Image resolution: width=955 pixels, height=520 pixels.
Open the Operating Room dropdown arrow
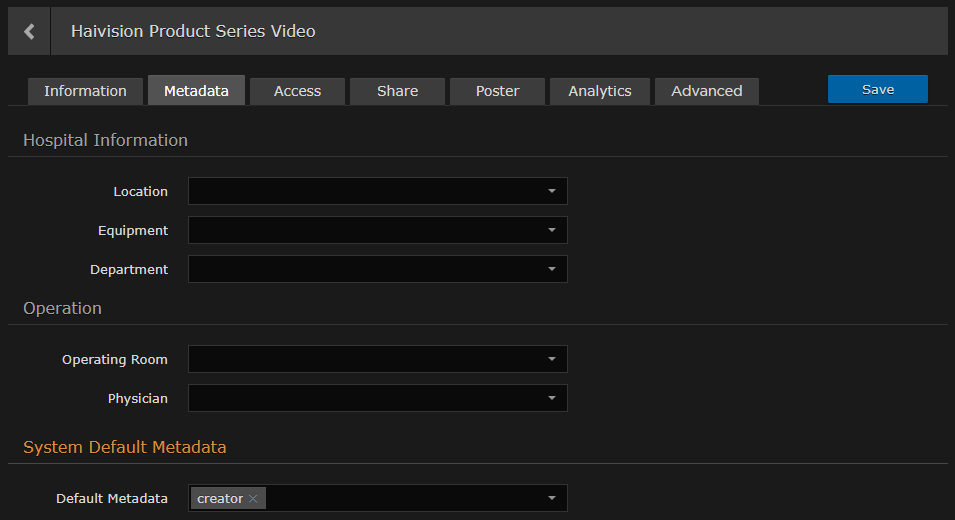551,359
